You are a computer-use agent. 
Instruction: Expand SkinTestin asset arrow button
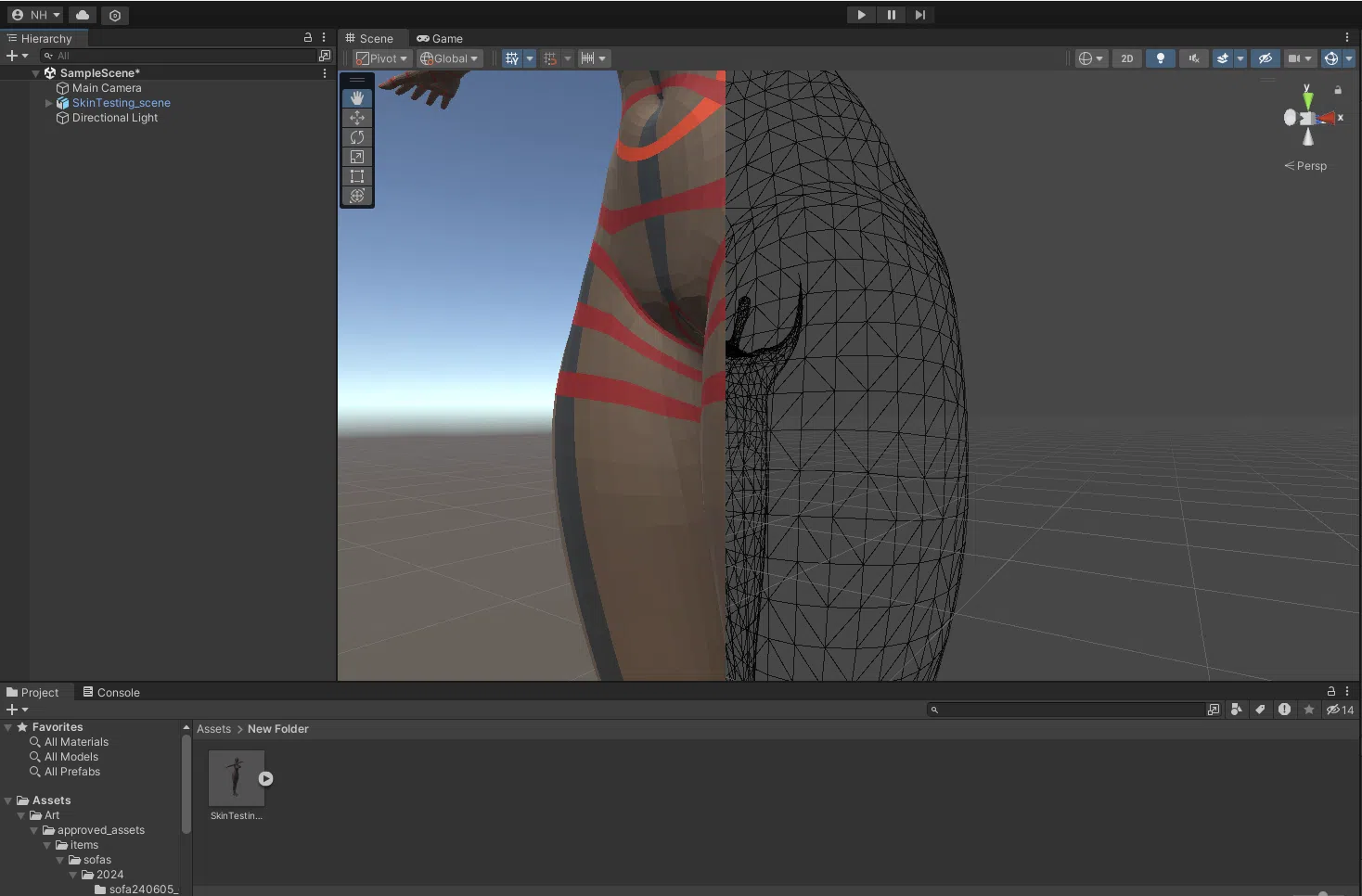pyautogui.click(x=266, y=779)
